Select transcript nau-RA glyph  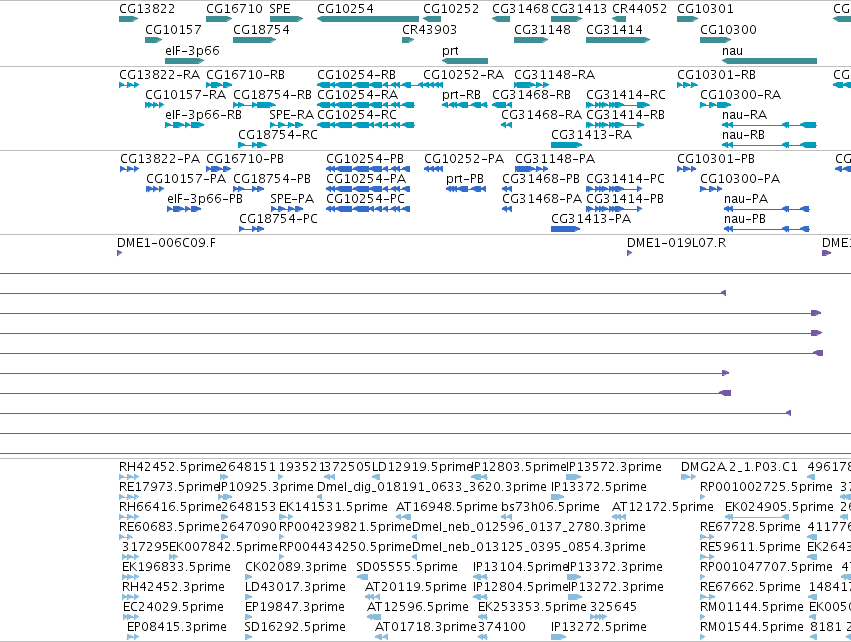[x=770, y=125]
